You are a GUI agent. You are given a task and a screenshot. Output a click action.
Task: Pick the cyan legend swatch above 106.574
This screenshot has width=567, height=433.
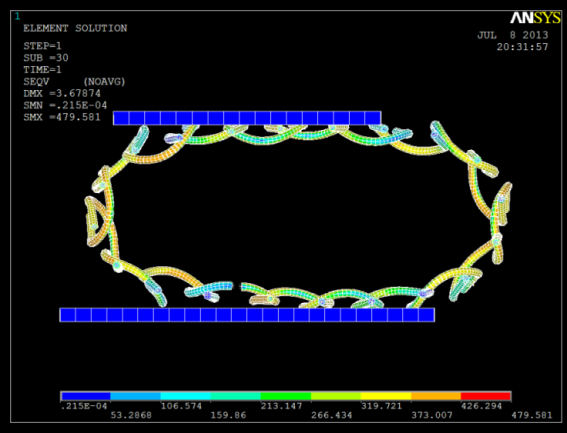(186, 396)
